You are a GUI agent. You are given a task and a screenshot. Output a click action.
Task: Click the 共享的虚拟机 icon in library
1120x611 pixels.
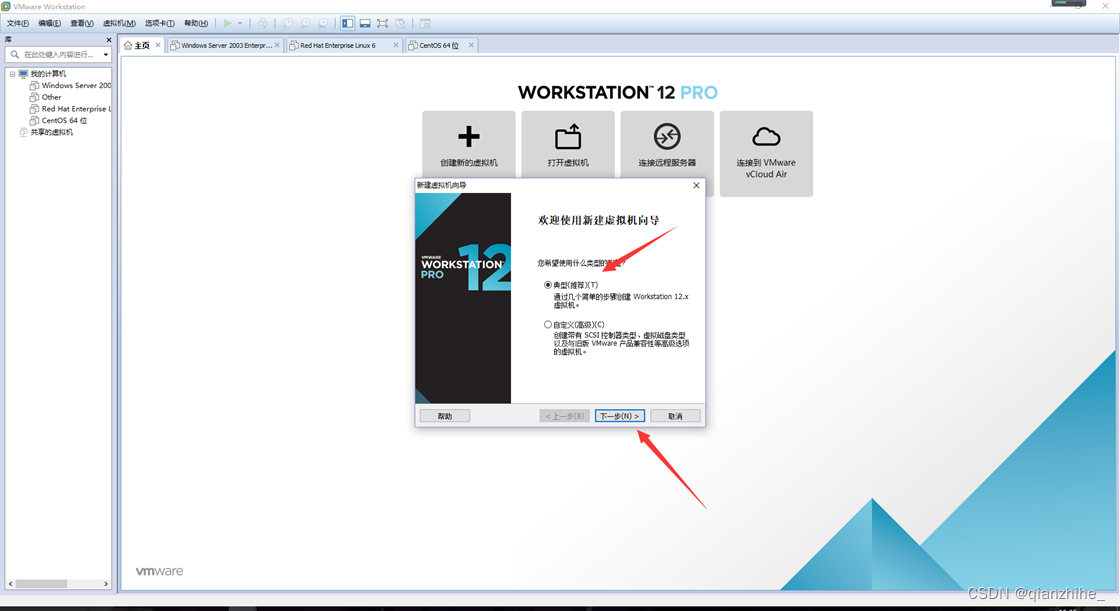[x=24, y=132]
